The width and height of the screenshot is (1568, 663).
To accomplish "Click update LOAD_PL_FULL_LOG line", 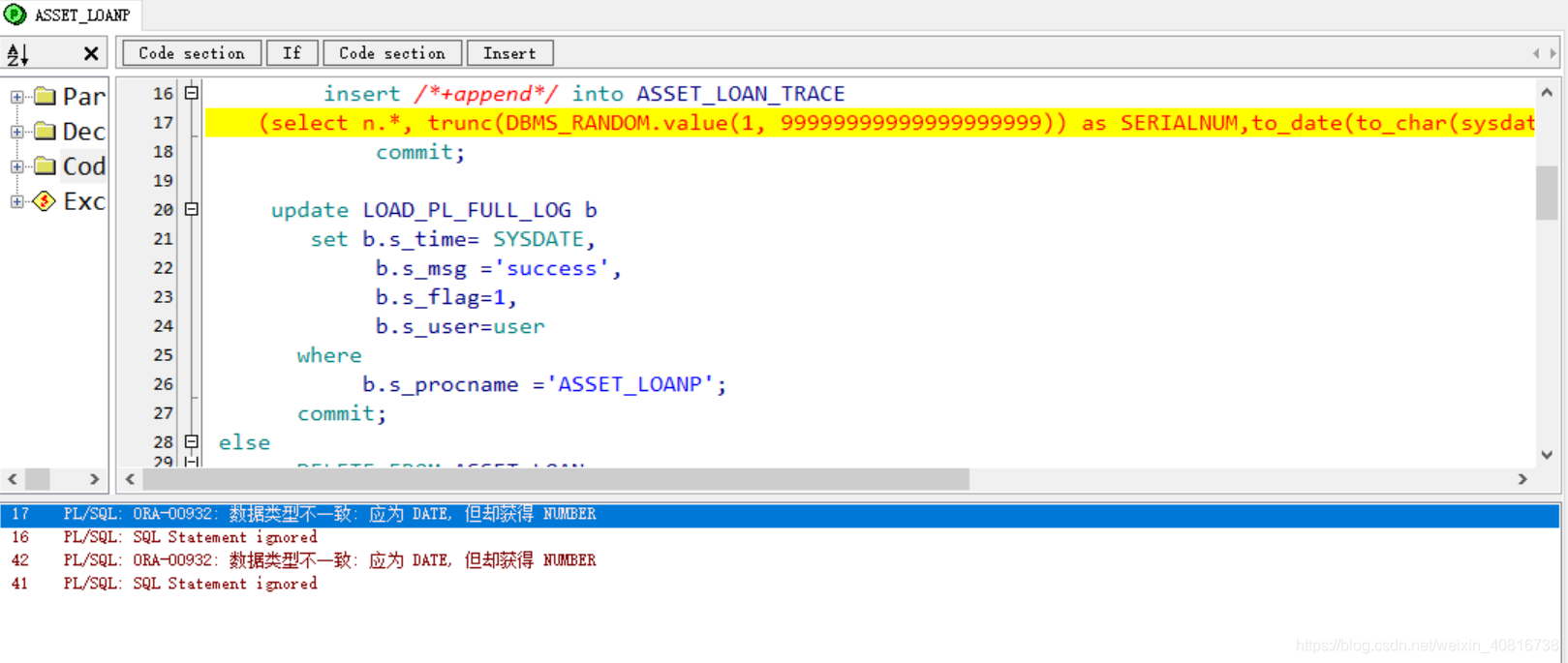I will tap(434, 210).
